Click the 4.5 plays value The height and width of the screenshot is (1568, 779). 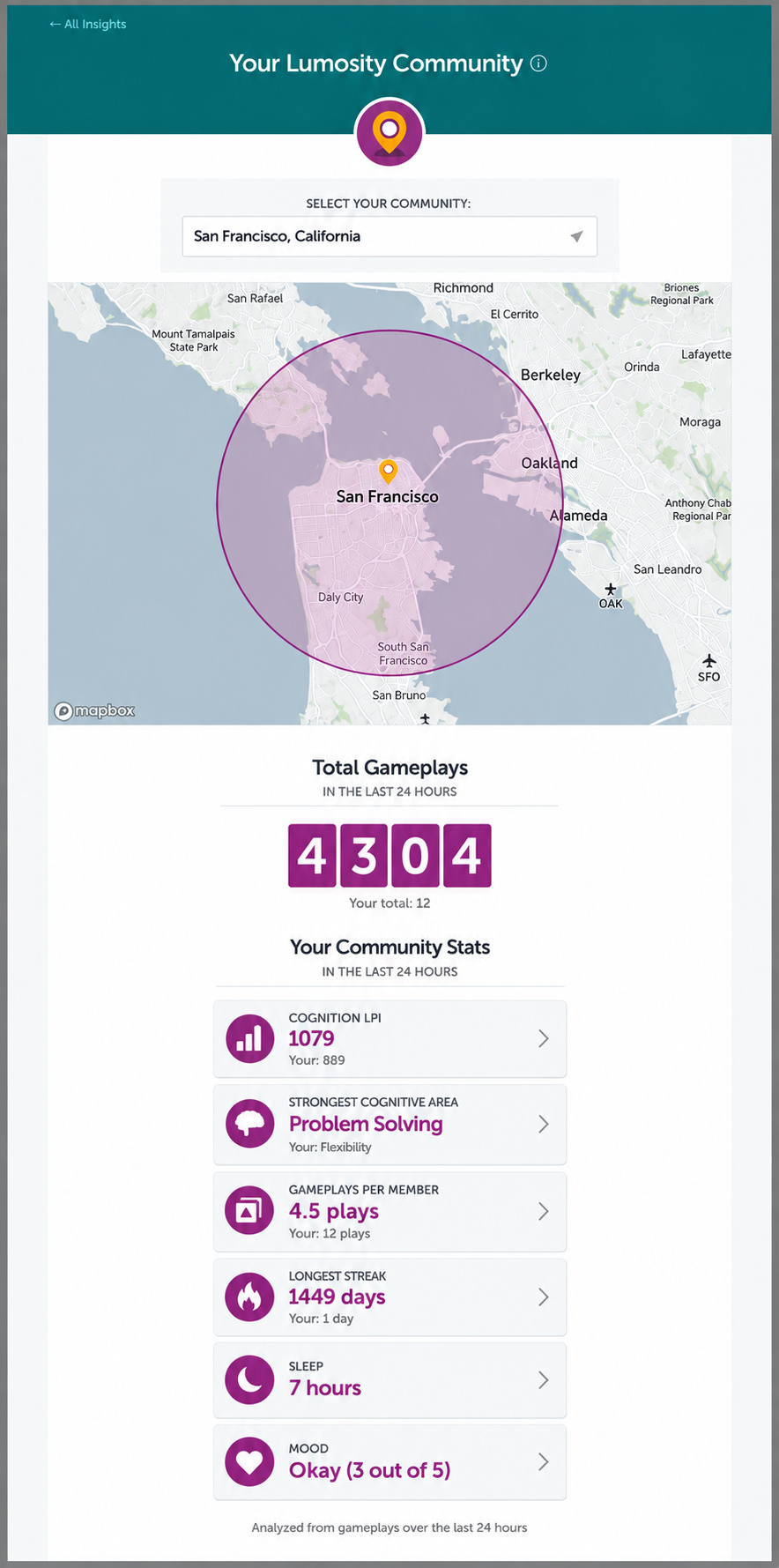tap(334, 1212)
